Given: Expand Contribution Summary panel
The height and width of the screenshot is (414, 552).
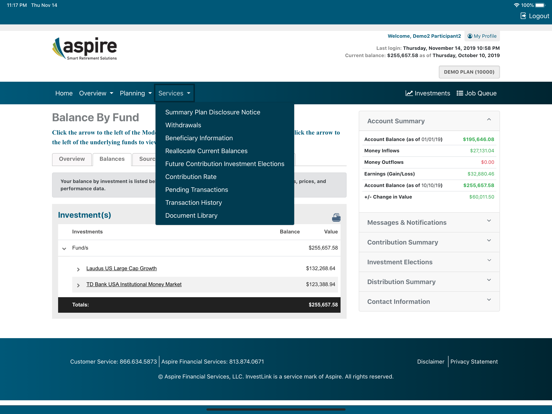Looking at the screenshot, I should click(429, 242).
